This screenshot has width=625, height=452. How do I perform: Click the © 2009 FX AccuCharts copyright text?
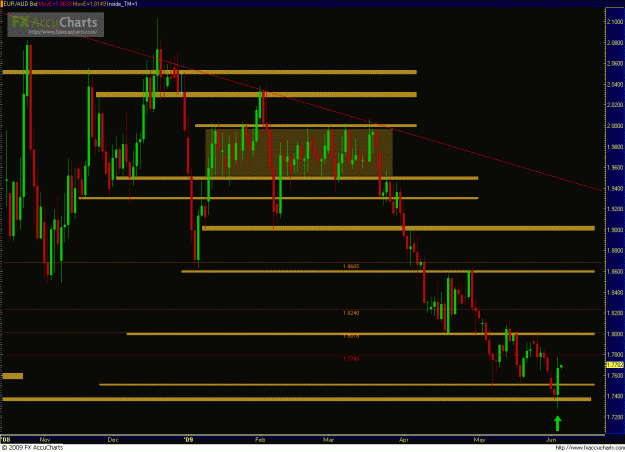33,448
